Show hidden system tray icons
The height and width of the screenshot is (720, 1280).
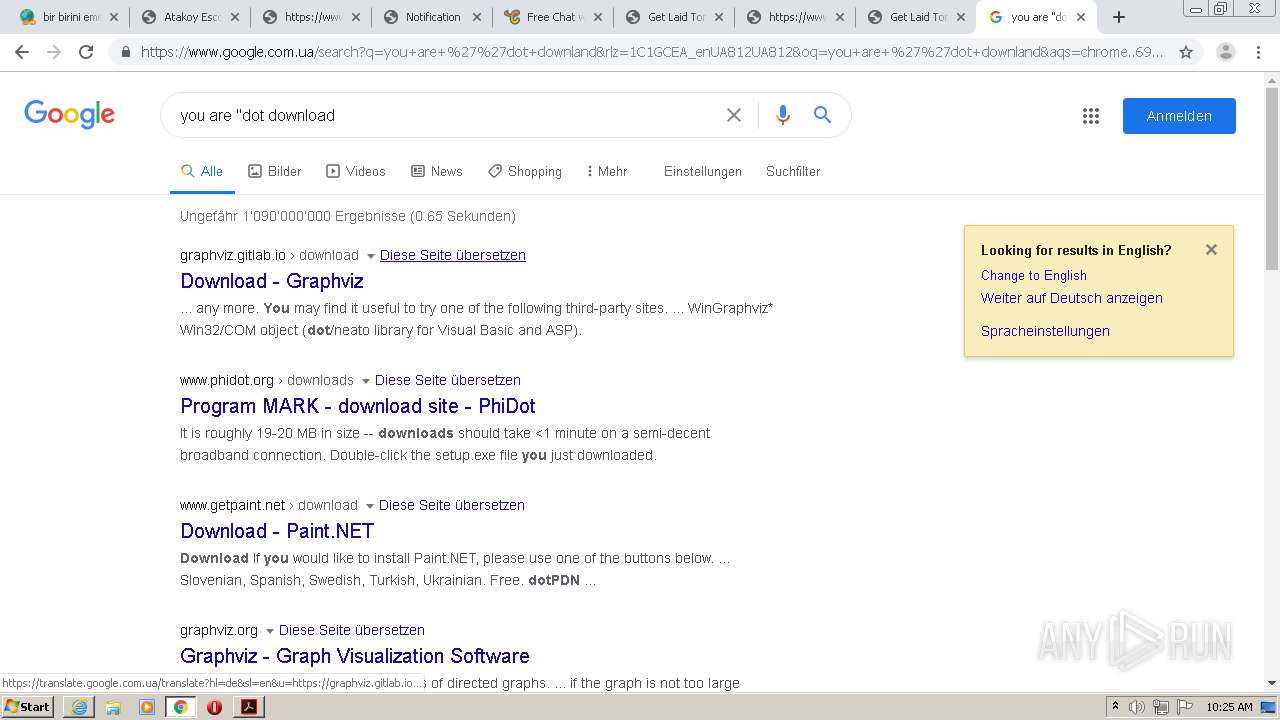coord(1115,707)
